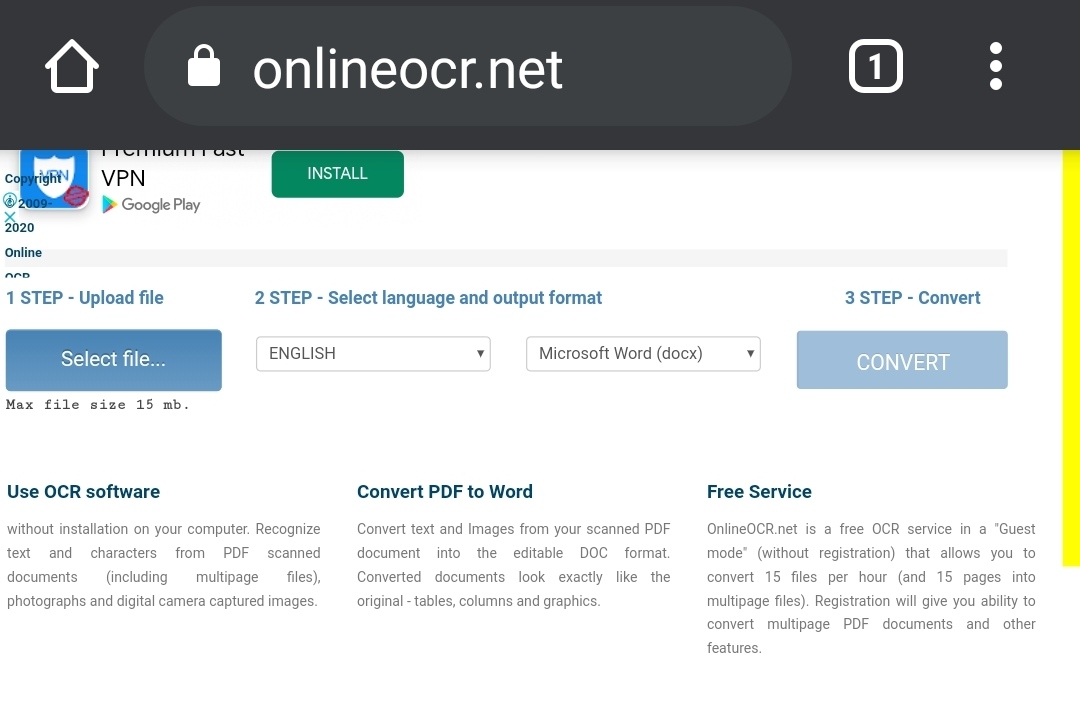Image resolution: width=1080 pixels, height=725 pixels.
Task: Open the Premium Fast VPN ad title
Action: pyautogui.click(x=172, y=163)
